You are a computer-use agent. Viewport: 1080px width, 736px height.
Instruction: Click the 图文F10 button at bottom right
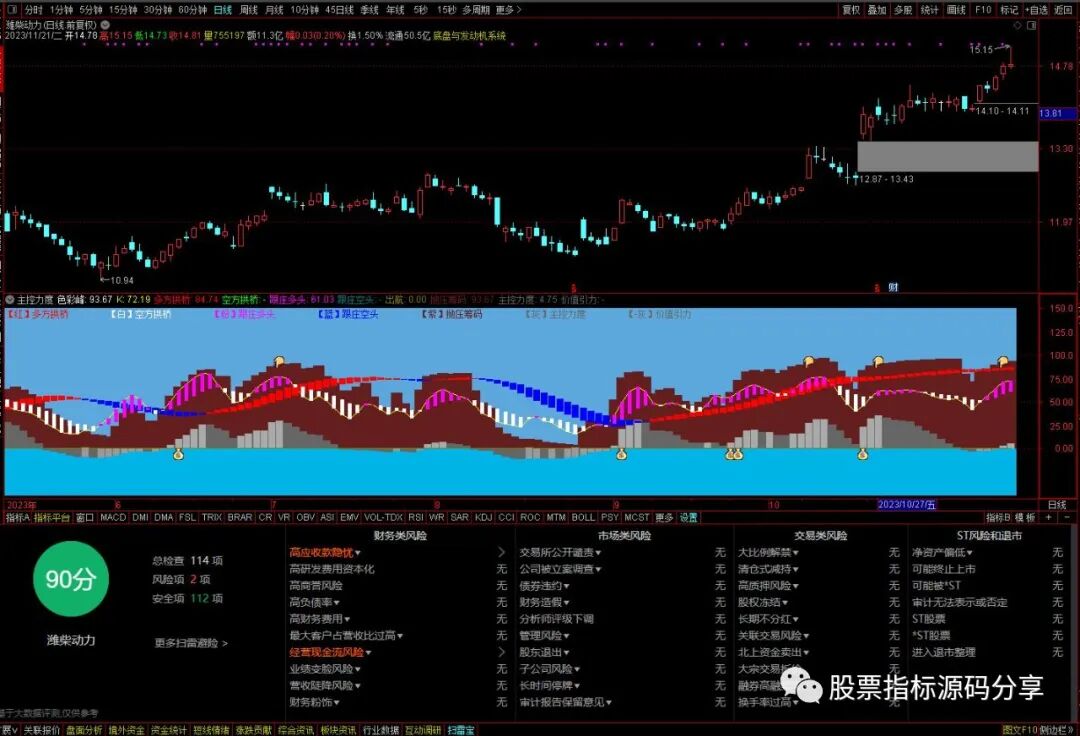click(x=1019, y=730)
